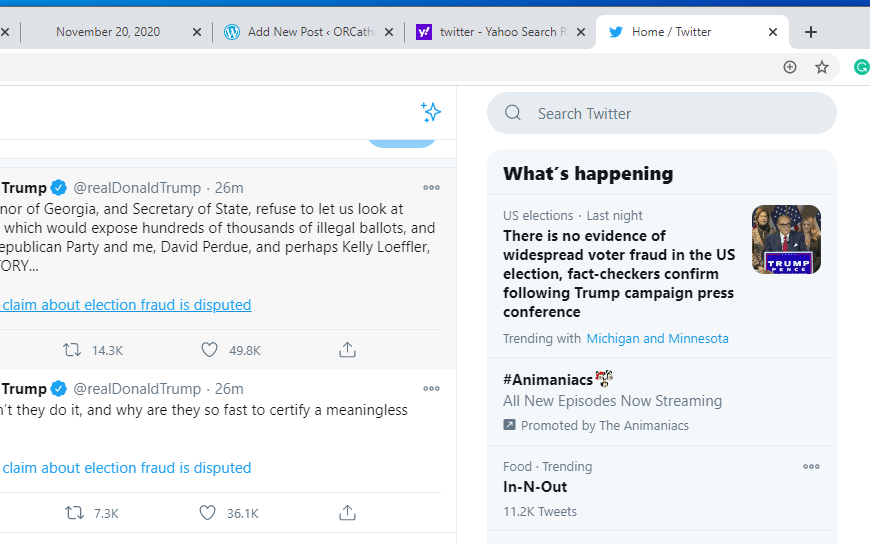
Task: Open a new browser tab
Action: click(x=811, y=32)
